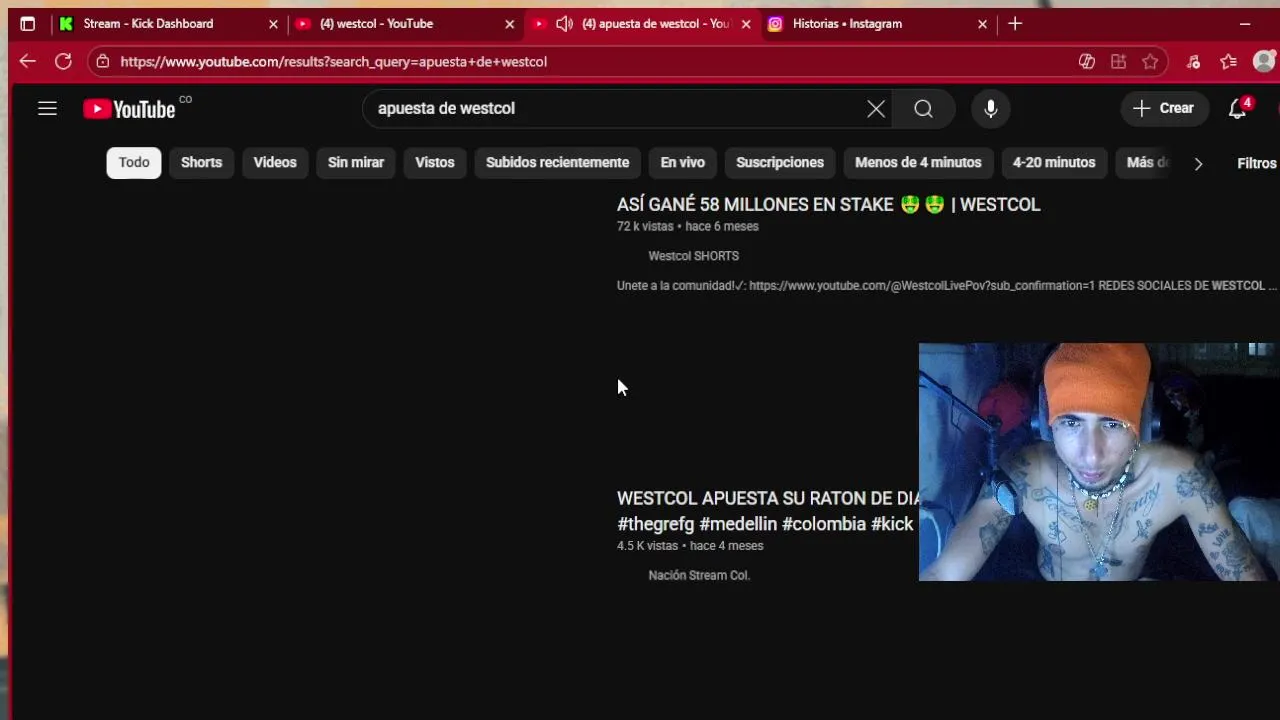Reload the page with the refresh icon
This screenshot has height=720, width=1280.
63,61
